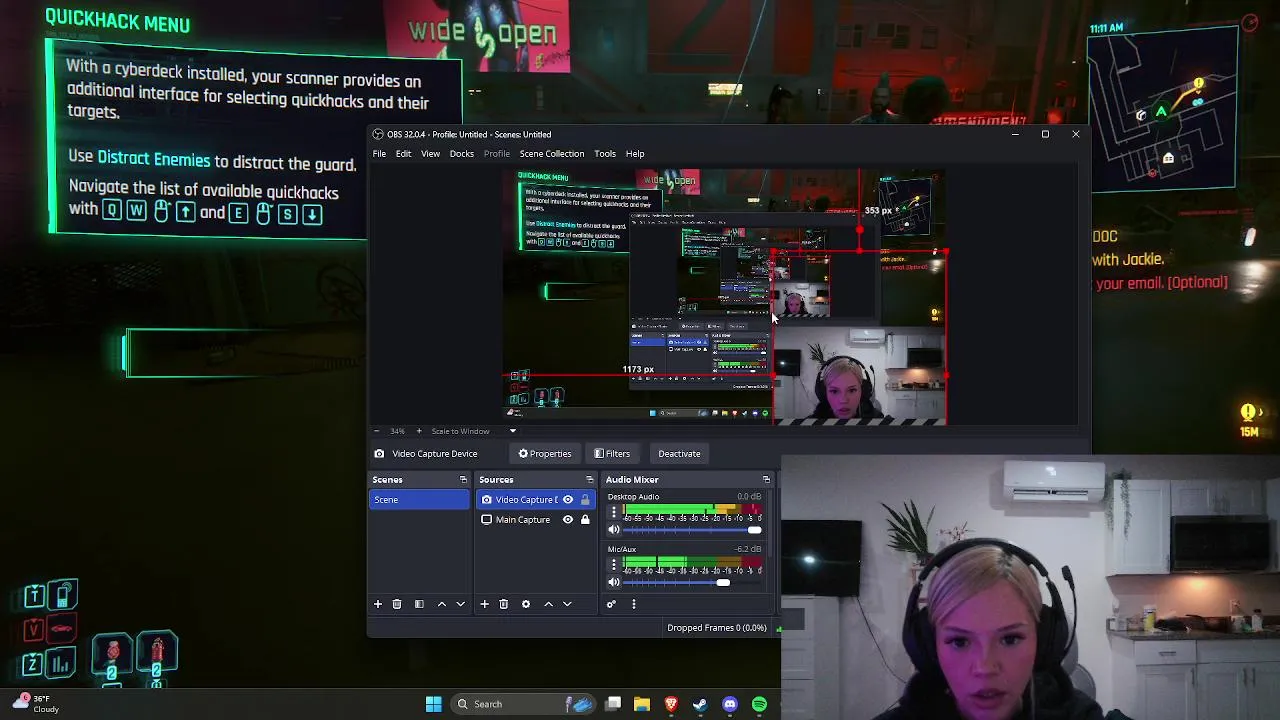Click Dropped Frames status text
This screenshot has width=1280, height=720.
point(717,628)
